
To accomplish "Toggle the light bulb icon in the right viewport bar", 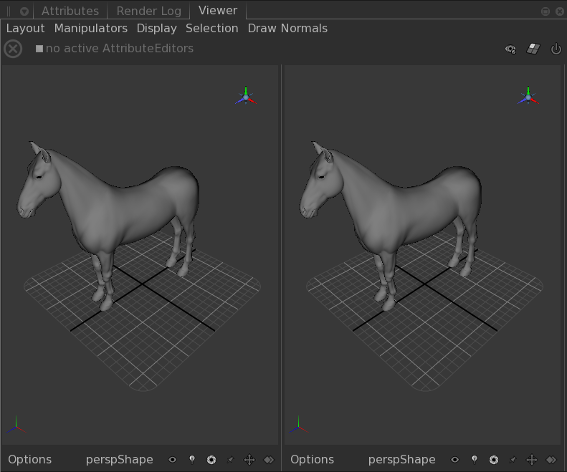I will pyautogui.click(x=474, y=459).
